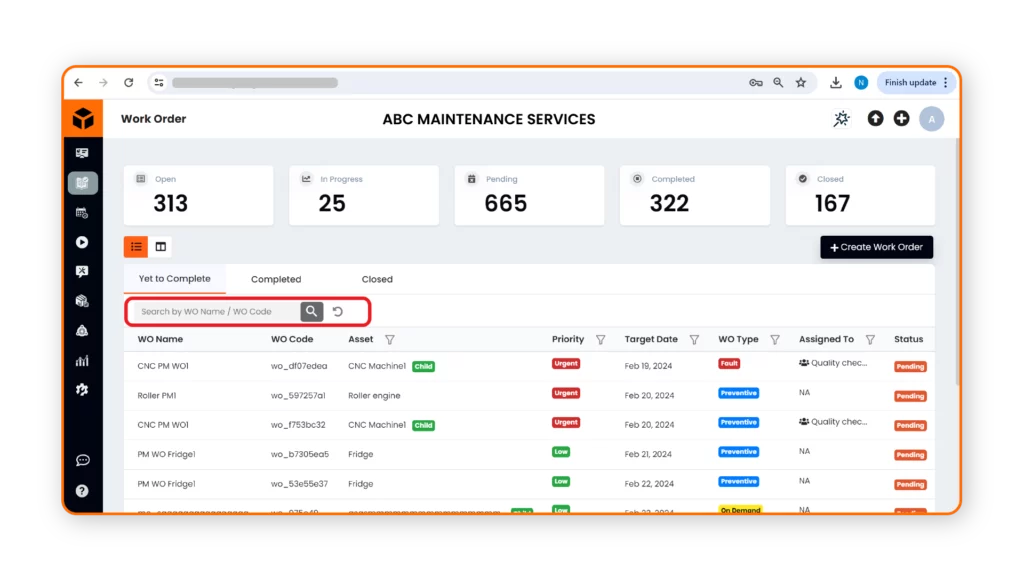Bookmark this page with the star

[801, 82]
